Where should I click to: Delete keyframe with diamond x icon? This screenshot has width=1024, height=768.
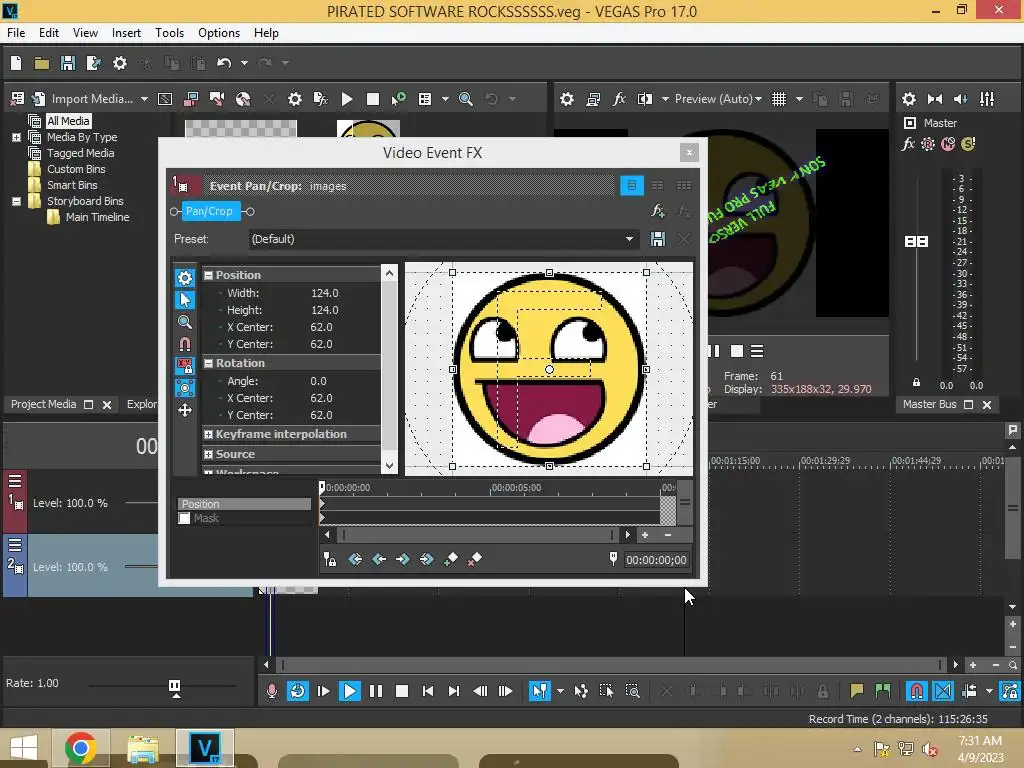(x=475, y=559)
